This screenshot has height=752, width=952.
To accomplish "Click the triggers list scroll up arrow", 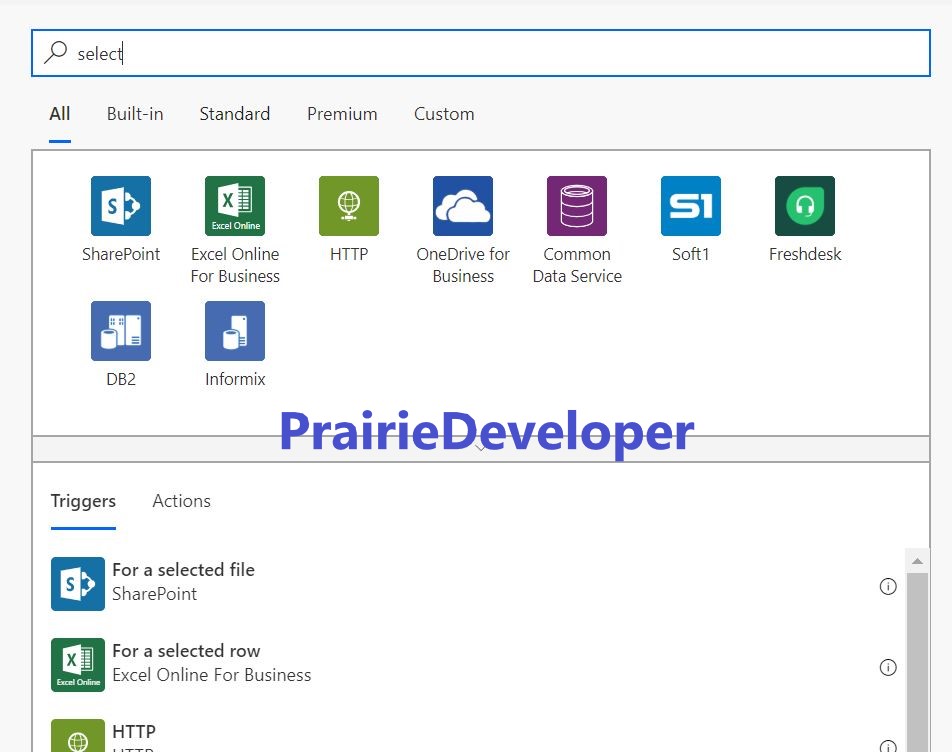I will click(917, 561).
